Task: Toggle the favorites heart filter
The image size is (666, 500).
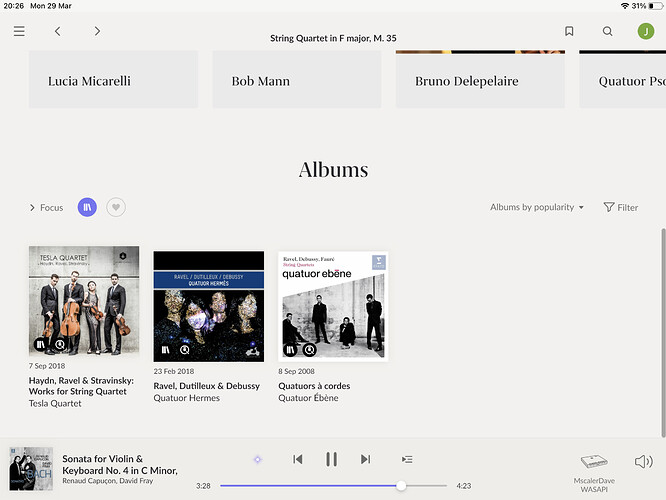Action: coord(116,207)
